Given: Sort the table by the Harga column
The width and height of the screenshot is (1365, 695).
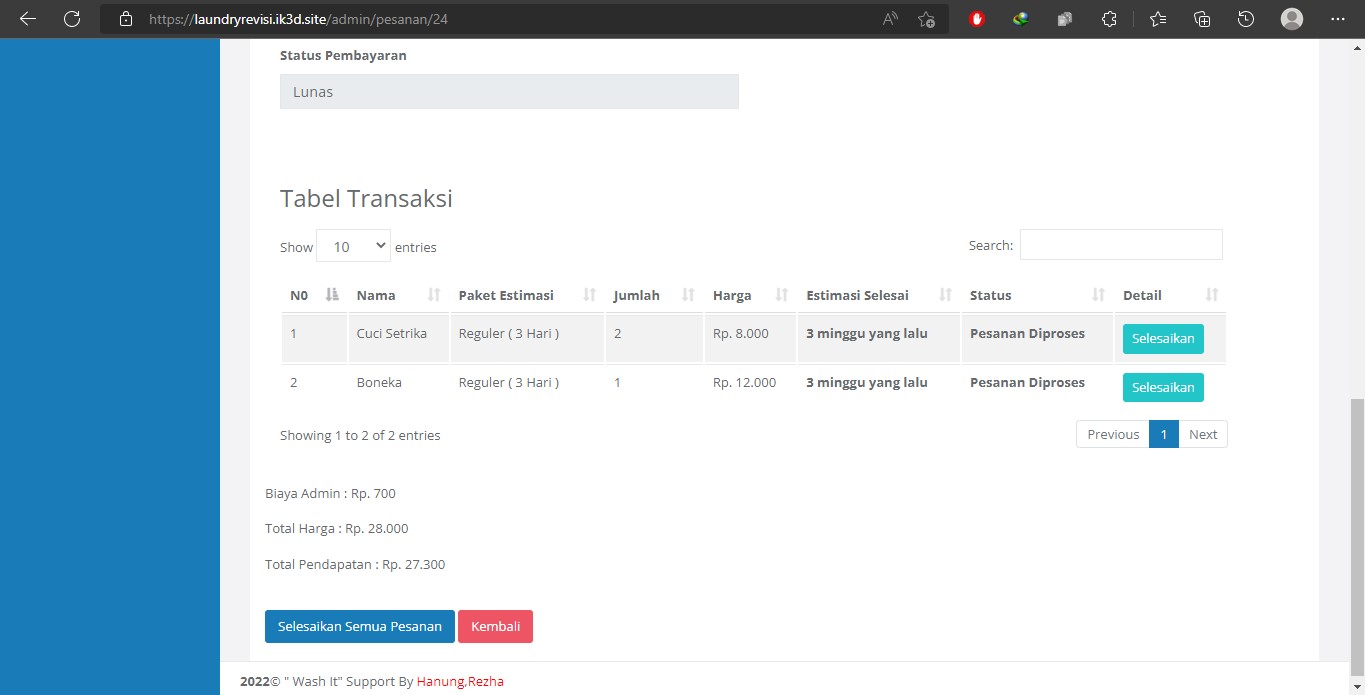Looking at the screenshot, I should tap(732, 295).
